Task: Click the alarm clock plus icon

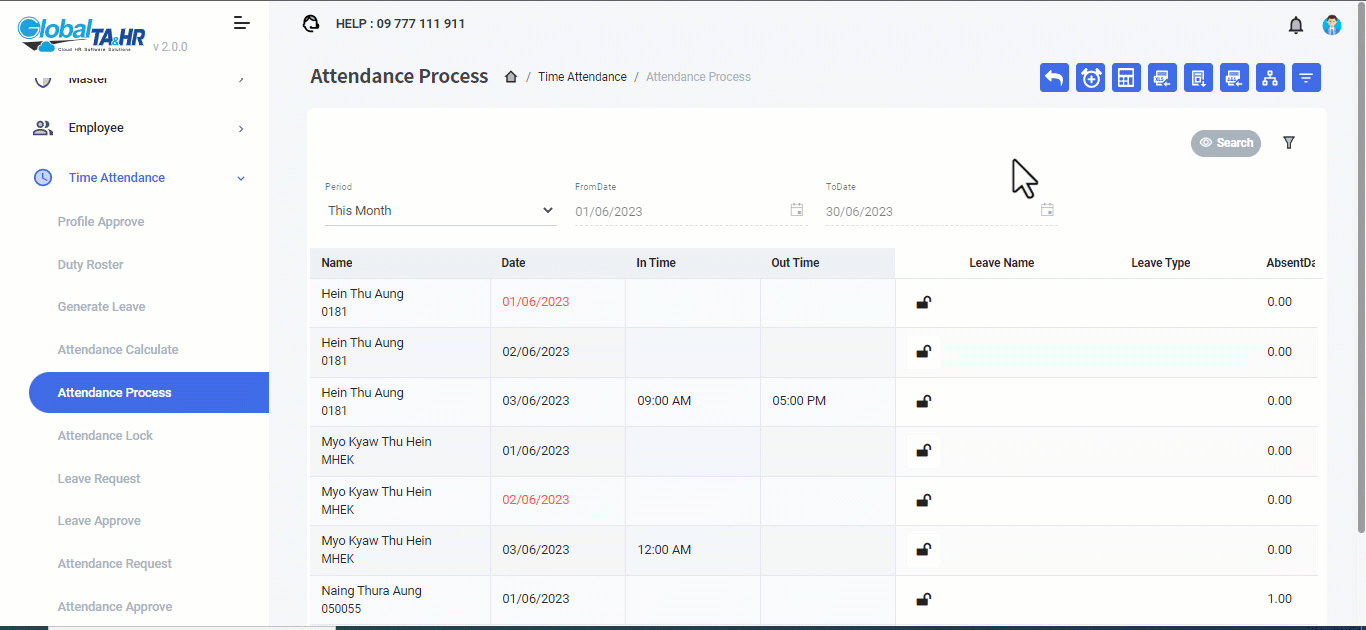Action: click(x=1090, y=78)
